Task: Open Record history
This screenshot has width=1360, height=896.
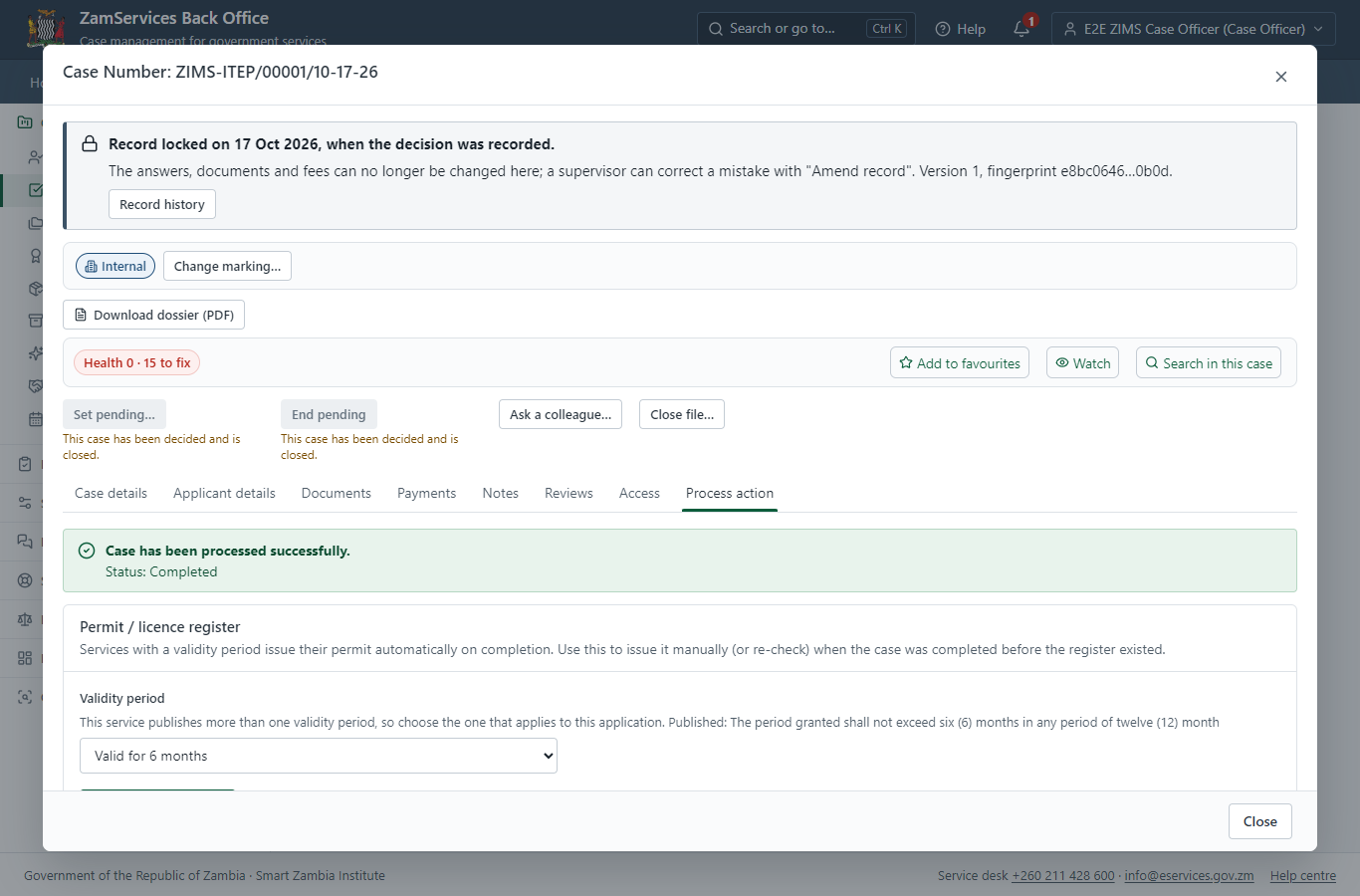Action: pos(162,204)
